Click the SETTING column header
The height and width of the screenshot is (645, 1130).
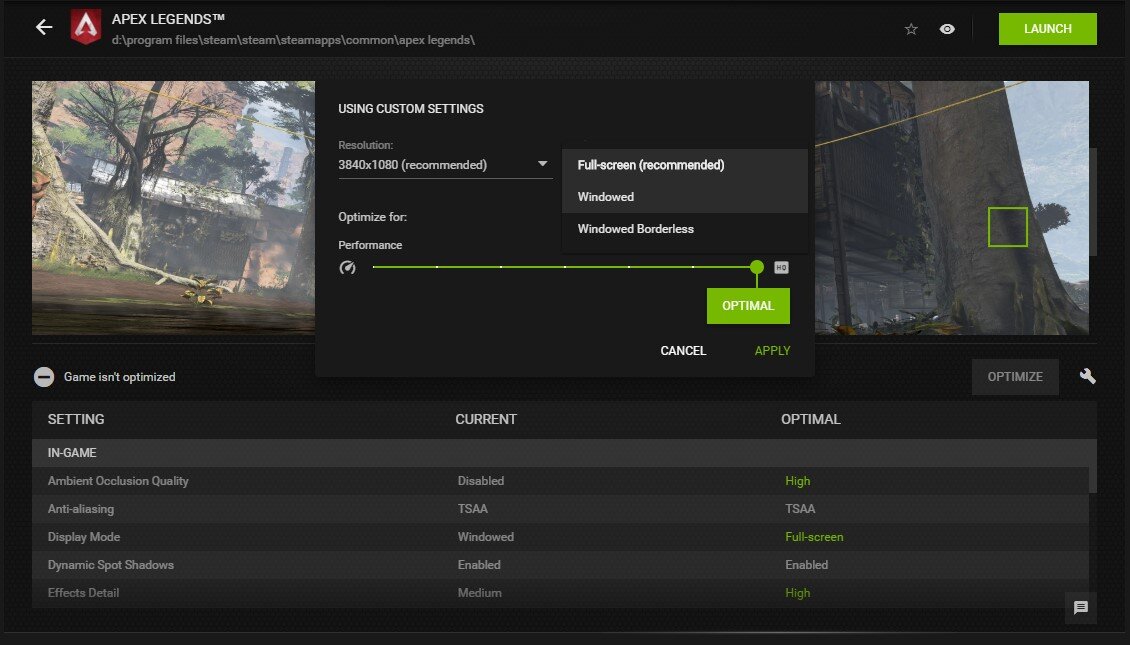[76, 419]
